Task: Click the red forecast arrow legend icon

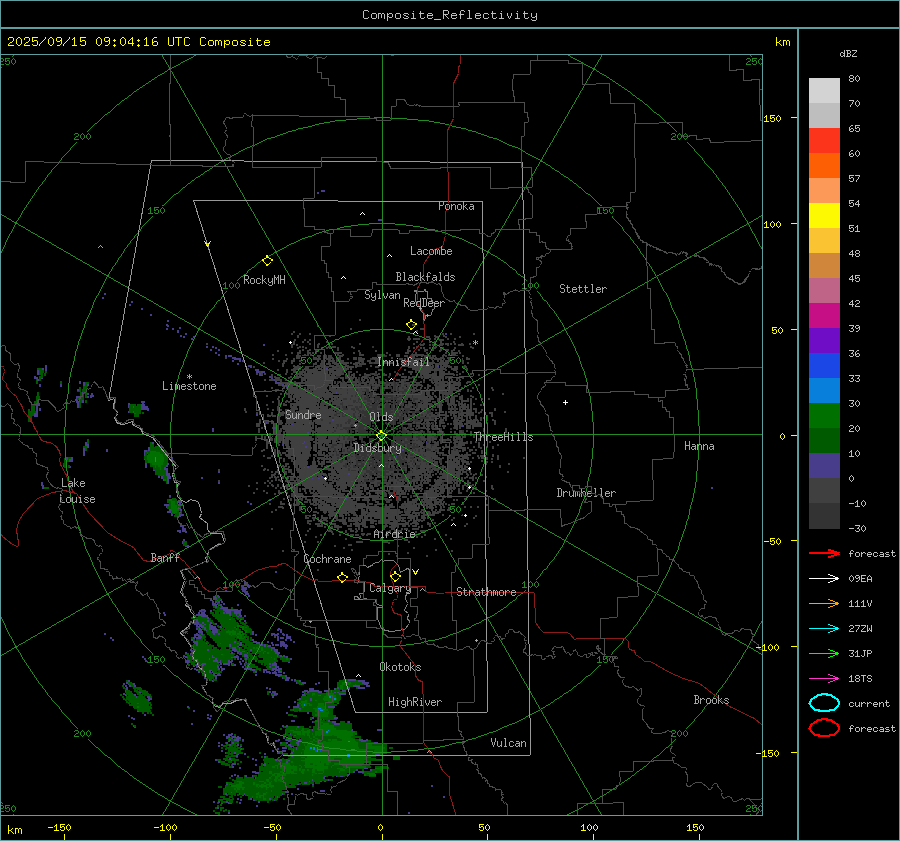Action: point(824,553)
